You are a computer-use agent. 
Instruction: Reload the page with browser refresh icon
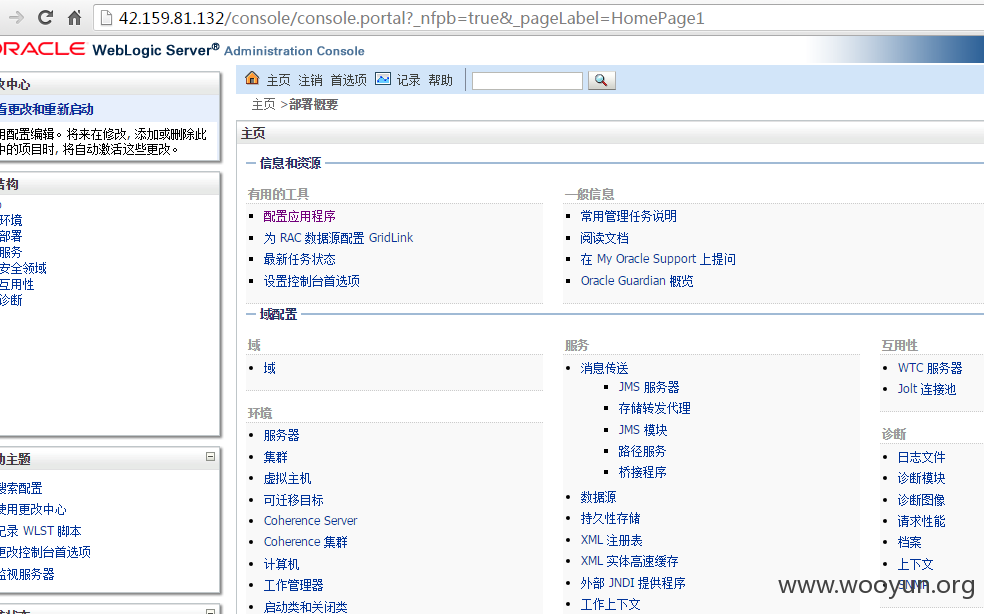point(45,18)
